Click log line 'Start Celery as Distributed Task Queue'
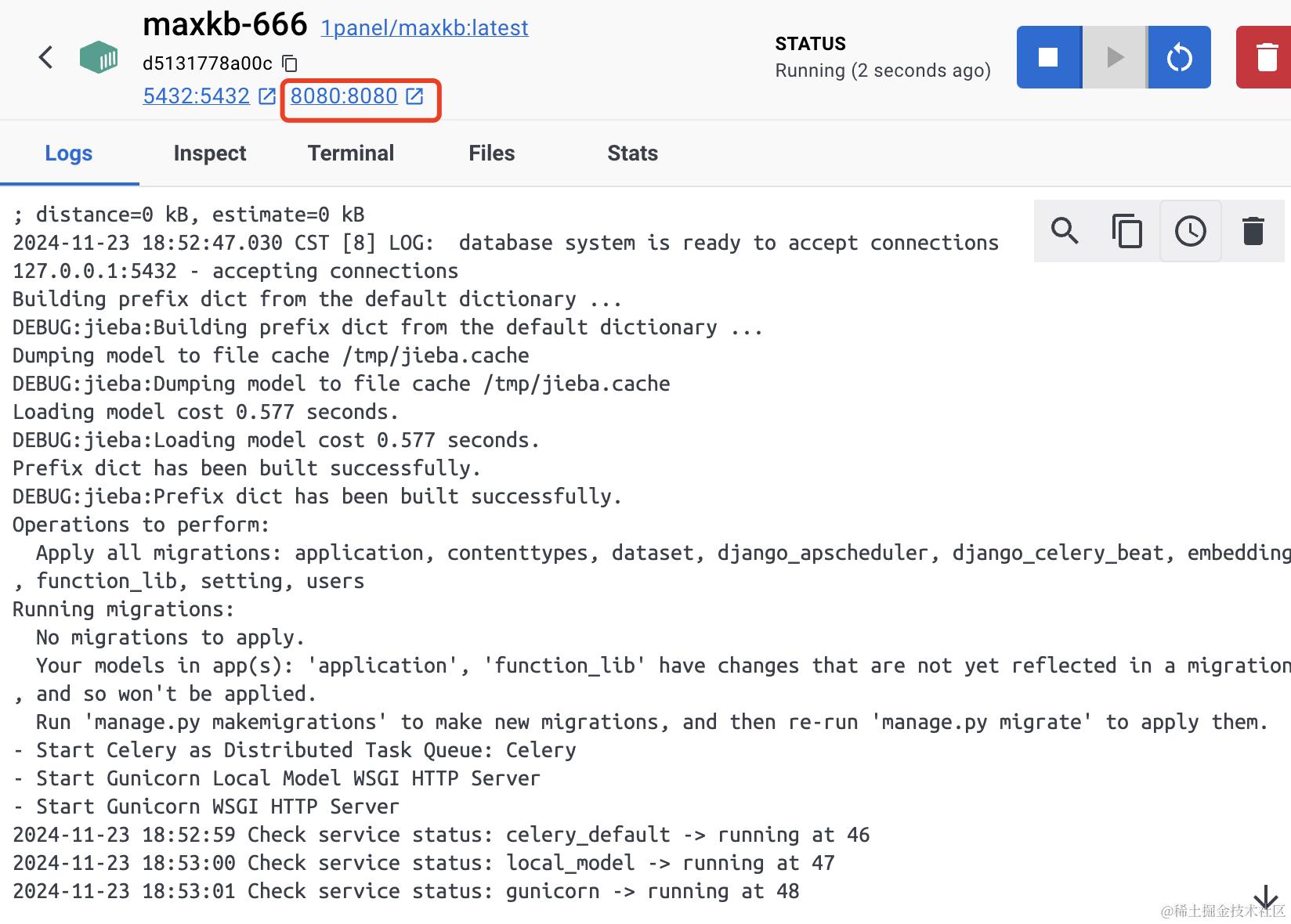The image size is (1291, 924). [x=295, y=750]
